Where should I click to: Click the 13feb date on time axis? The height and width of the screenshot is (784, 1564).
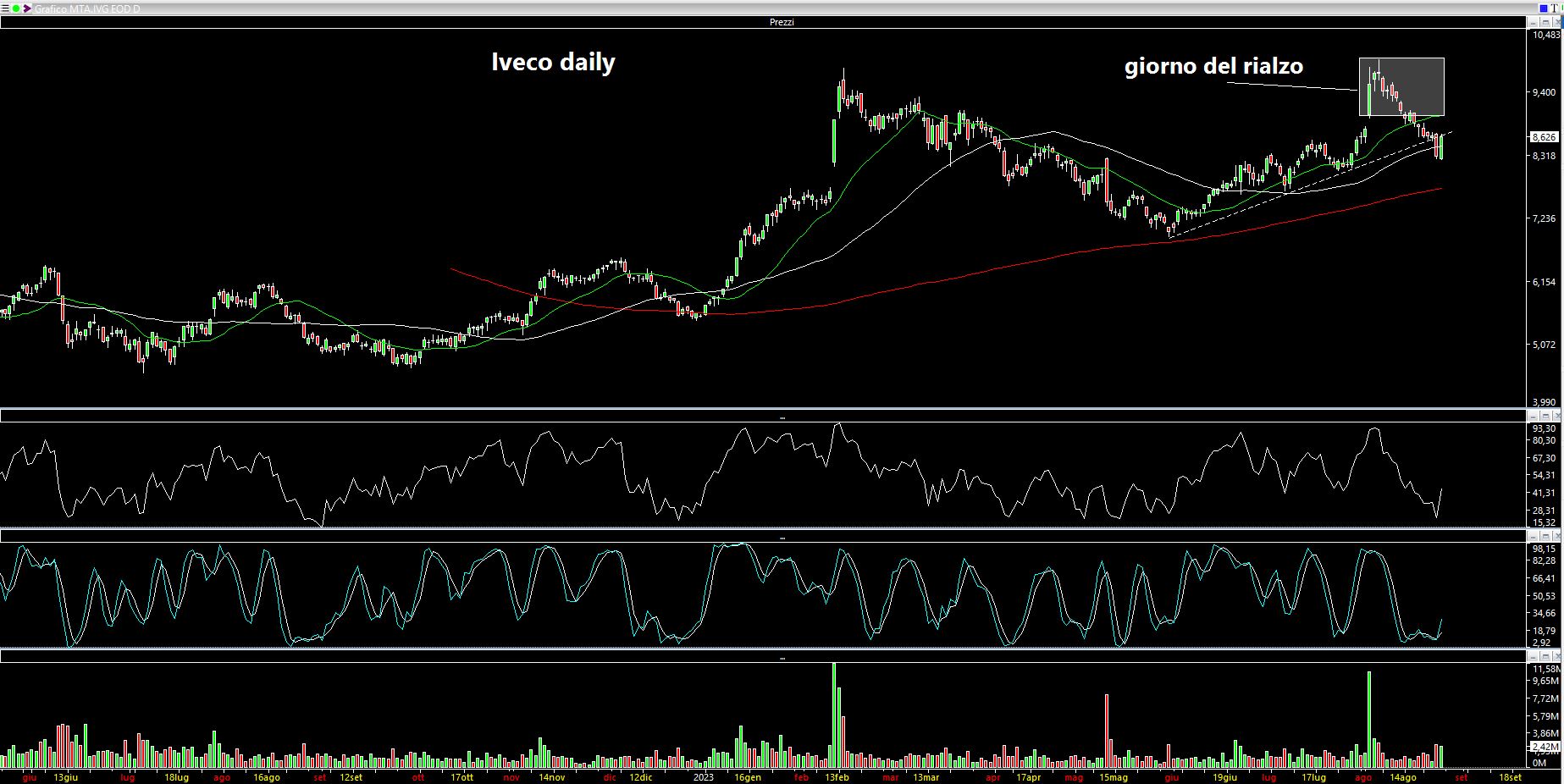[837, 777]
